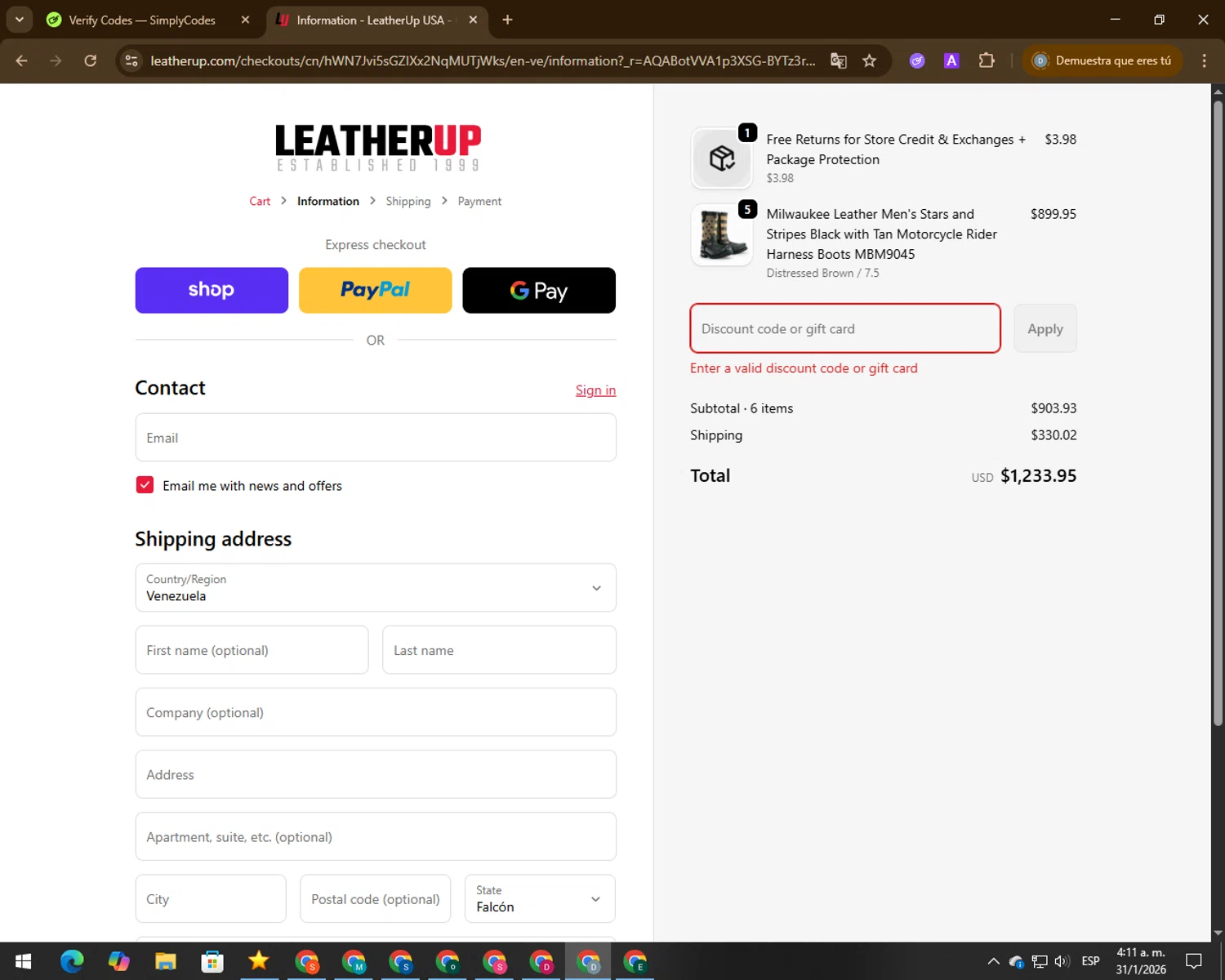Click the Payment breadcrumb step
This screenshot has height=980, width=1225.
click(479, 202)
